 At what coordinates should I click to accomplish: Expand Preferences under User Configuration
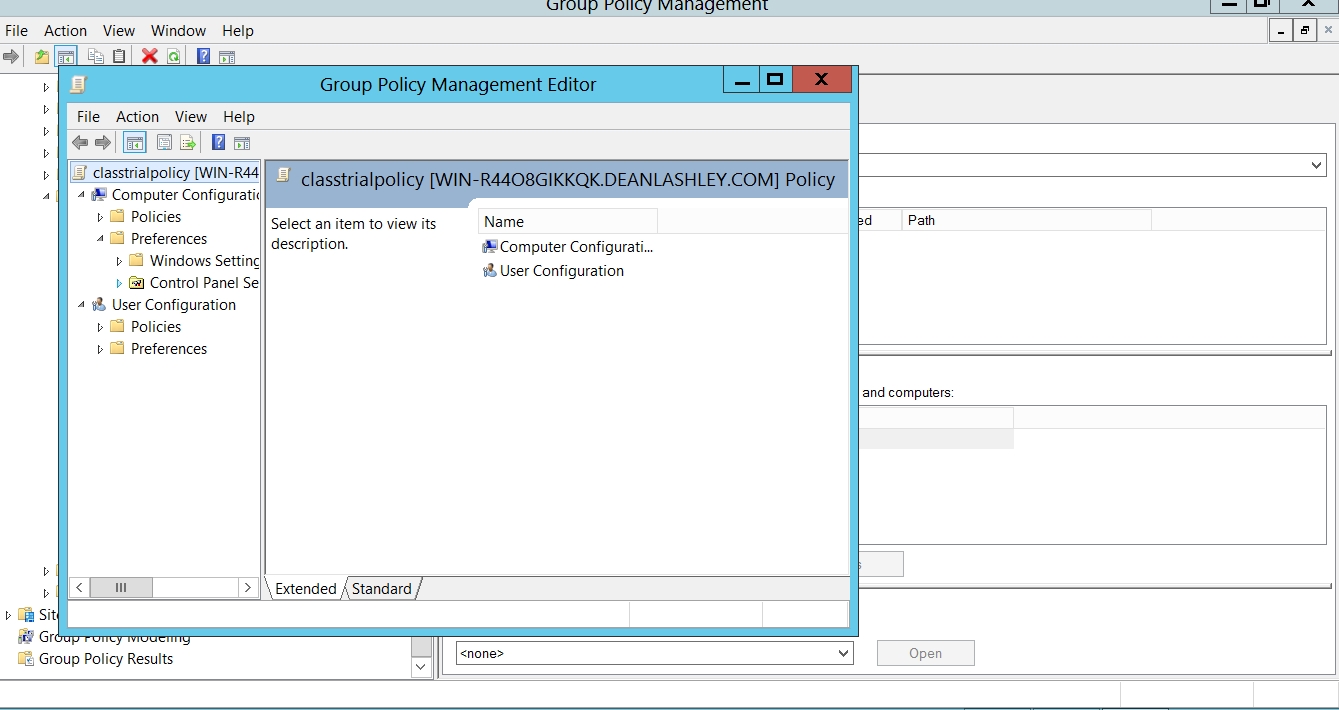click(x=100, y=349)
